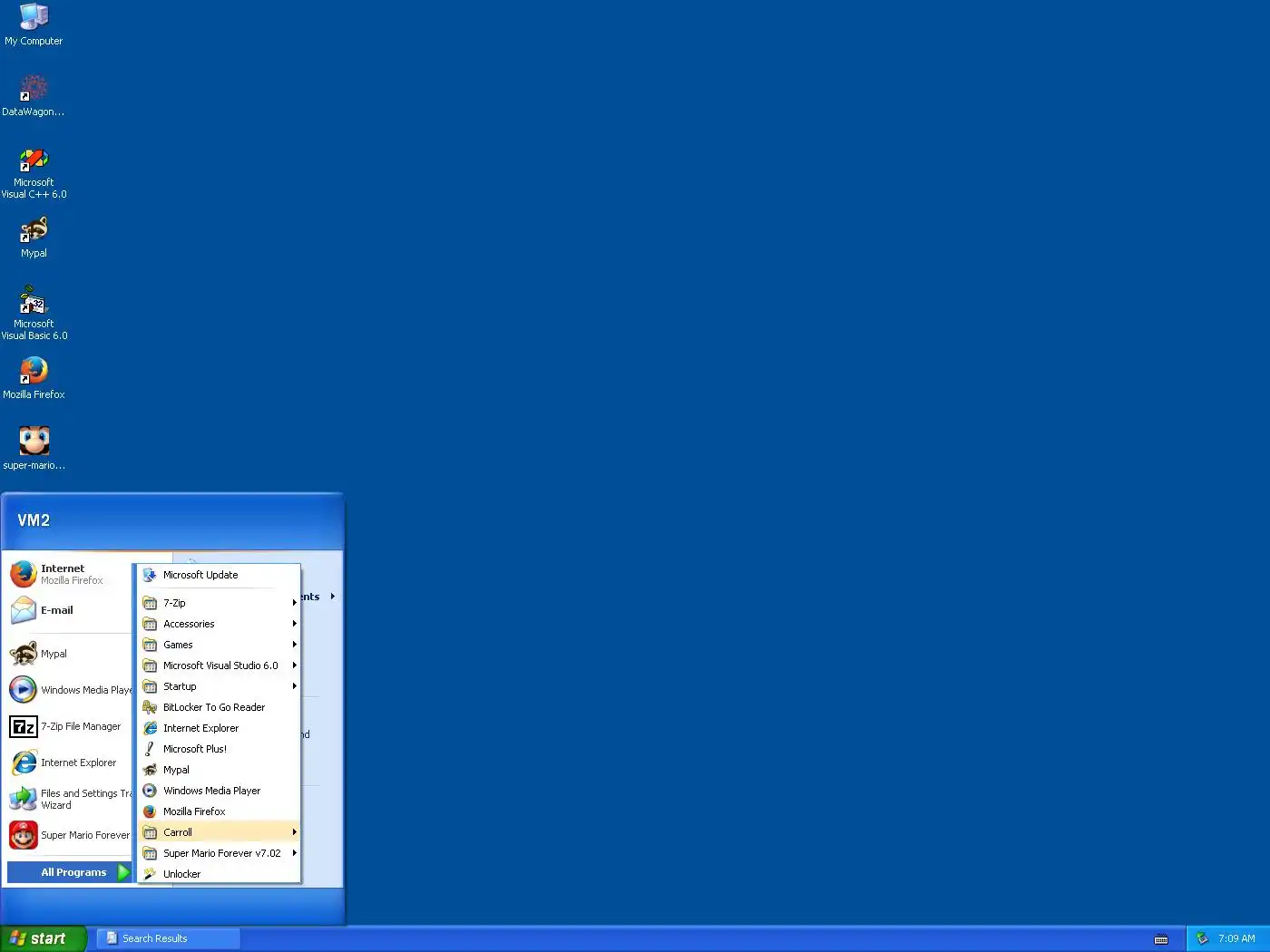
Task: Click the 7-Zip File Manager icon
Action: coord(24,726)
